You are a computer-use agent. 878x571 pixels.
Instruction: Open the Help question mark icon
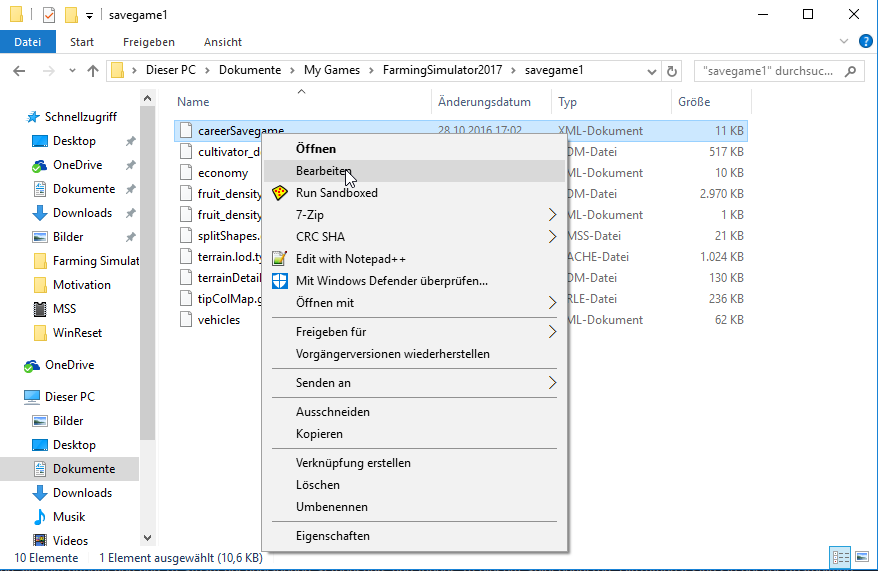tap(866, 41)
